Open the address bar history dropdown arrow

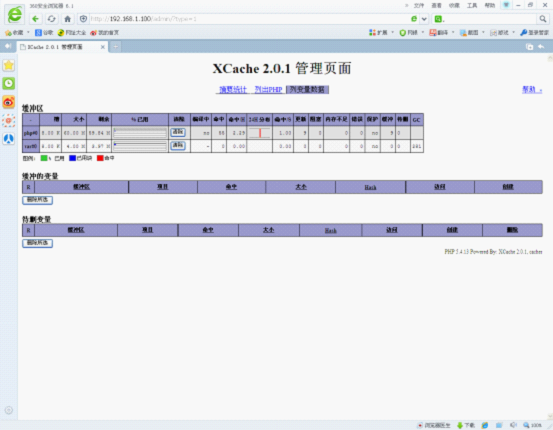click(424, 19)
